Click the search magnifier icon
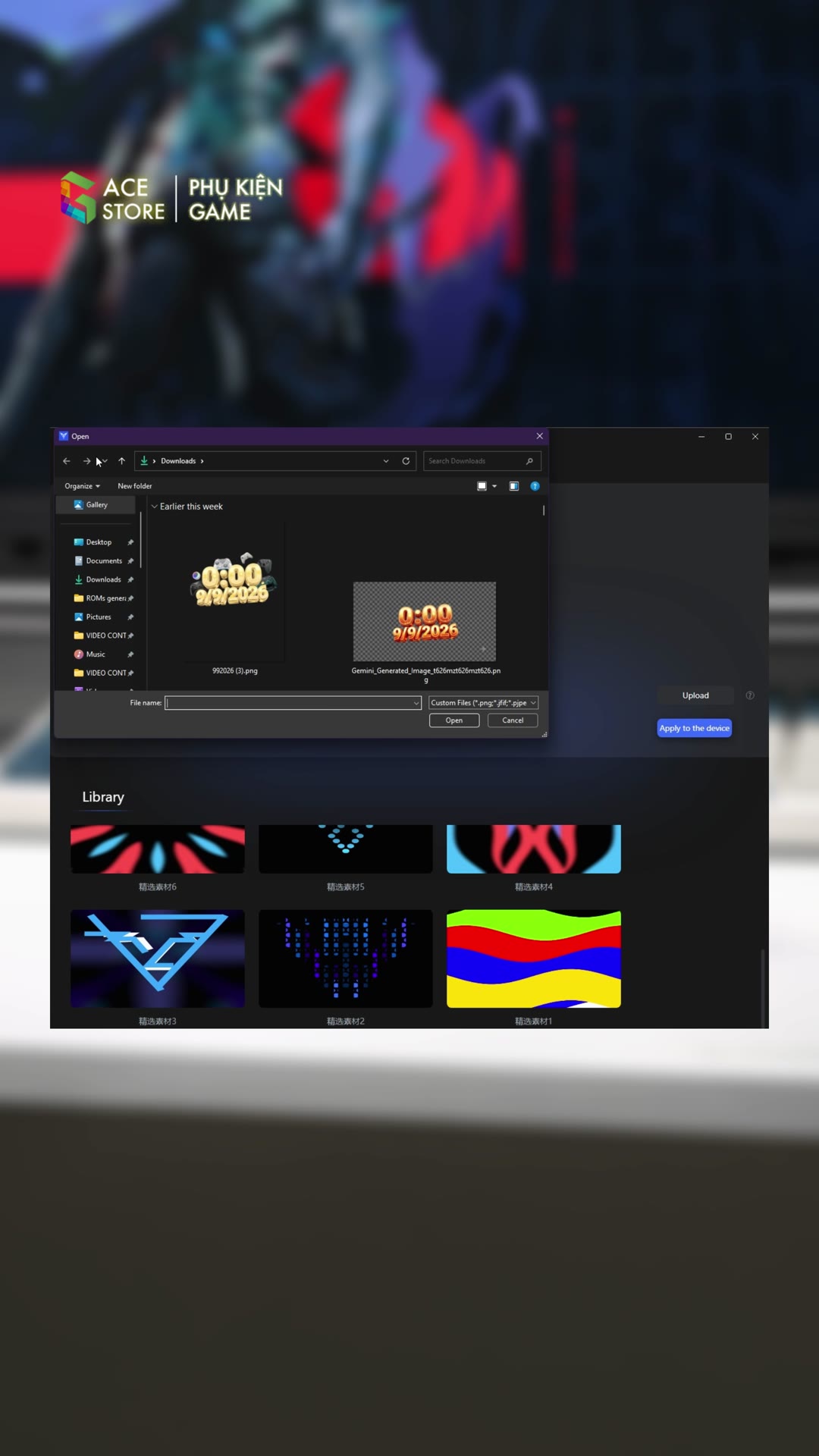This screenshot has width=819, height=1456. [529, 461]
